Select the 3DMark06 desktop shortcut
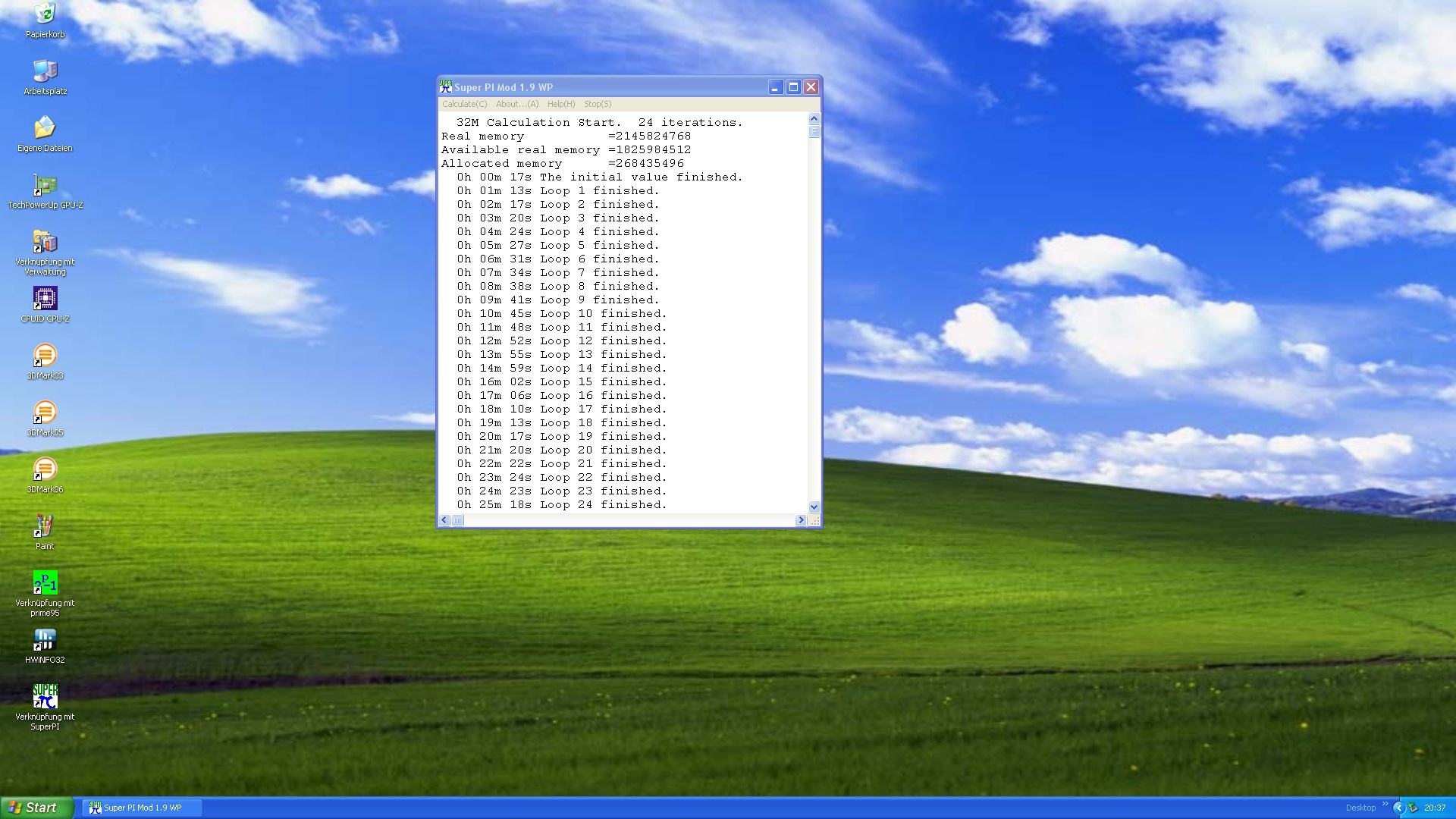Viewport: 1456px width, 819px height. click(45, 469)
